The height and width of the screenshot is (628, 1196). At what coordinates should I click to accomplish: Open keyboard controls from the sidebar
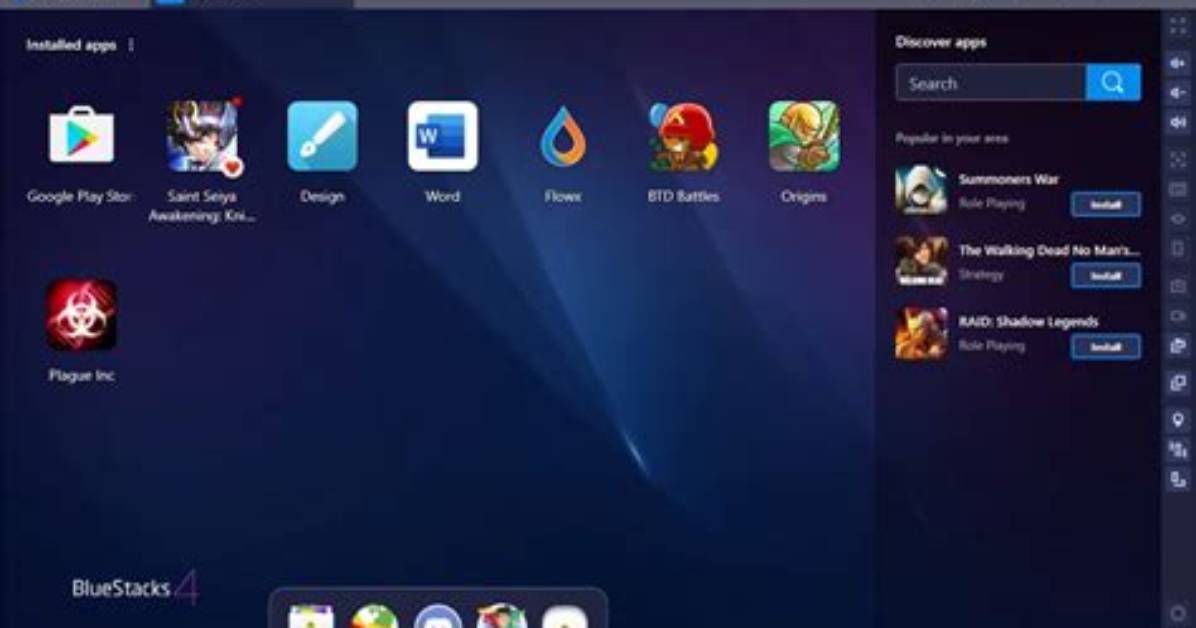click(1178, 189)
